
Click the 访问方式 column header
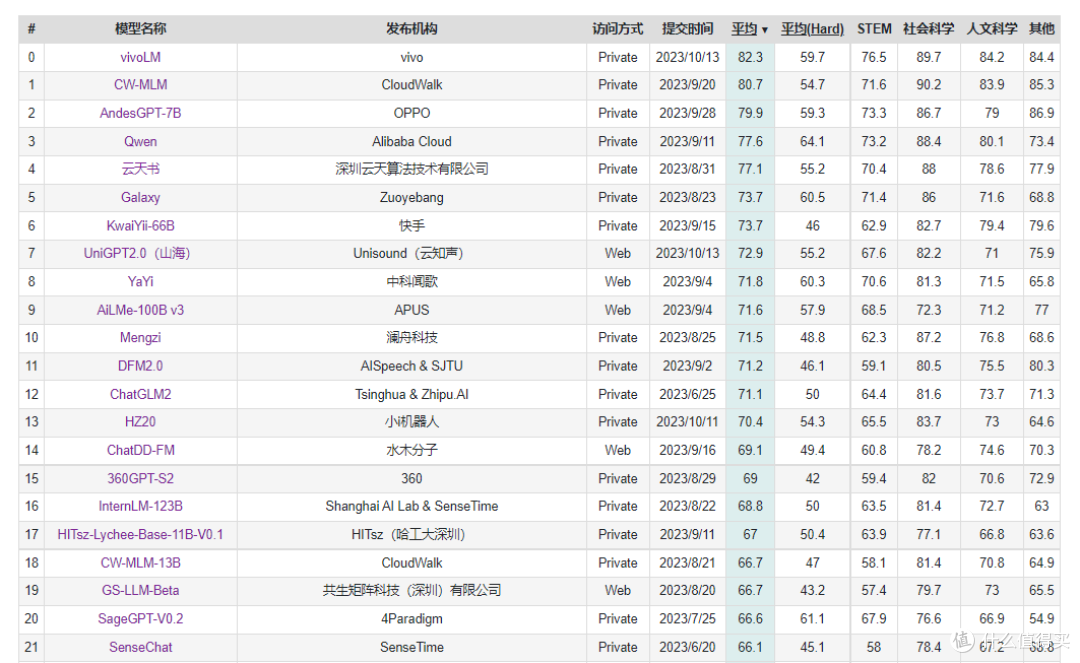coord(617,29)
